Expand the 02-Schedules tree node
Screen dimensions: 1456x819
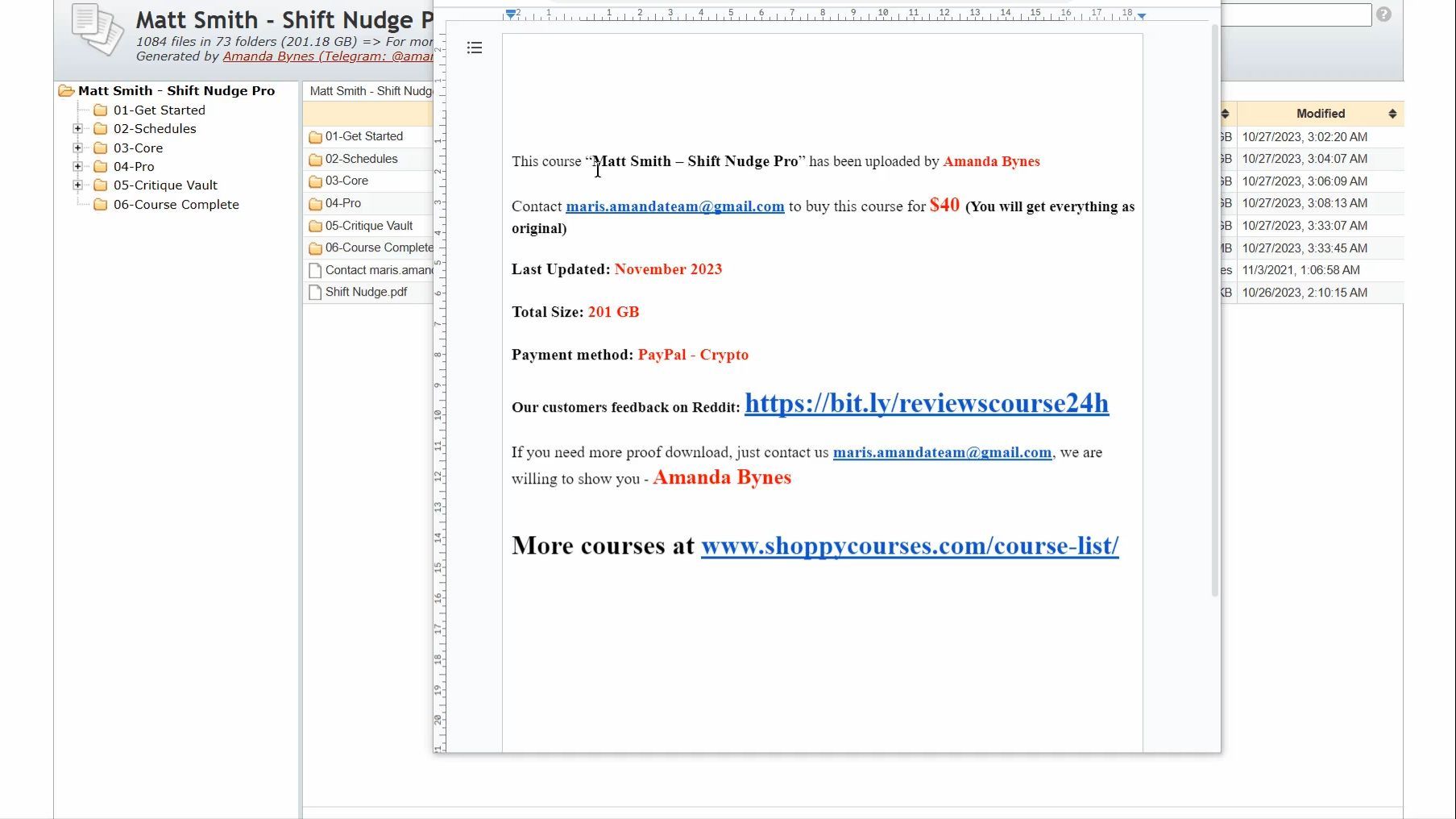pyautogui.click(x=78, y=129)
